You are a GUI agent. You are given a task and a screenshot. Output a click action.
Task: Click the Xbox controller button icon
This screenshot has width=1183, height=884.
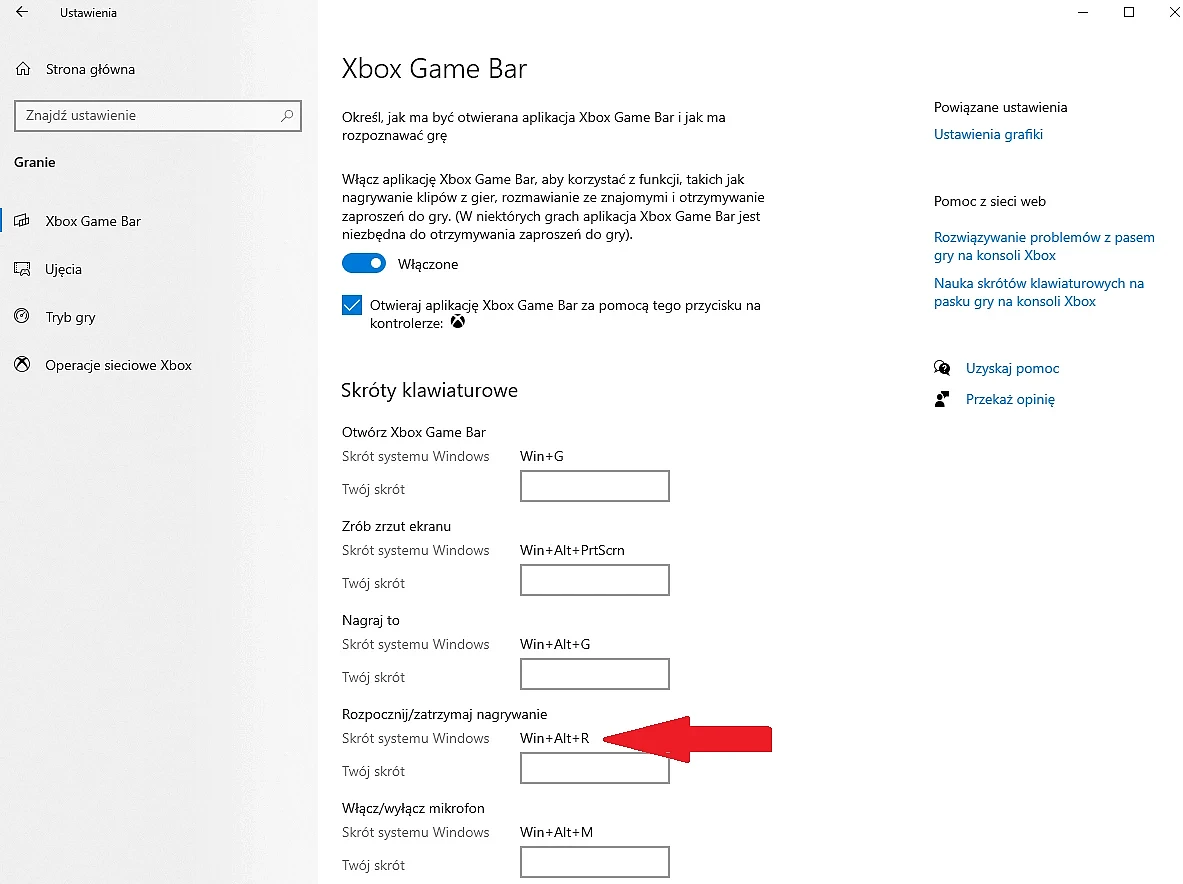pyautogui.click(x=458, y=323)
